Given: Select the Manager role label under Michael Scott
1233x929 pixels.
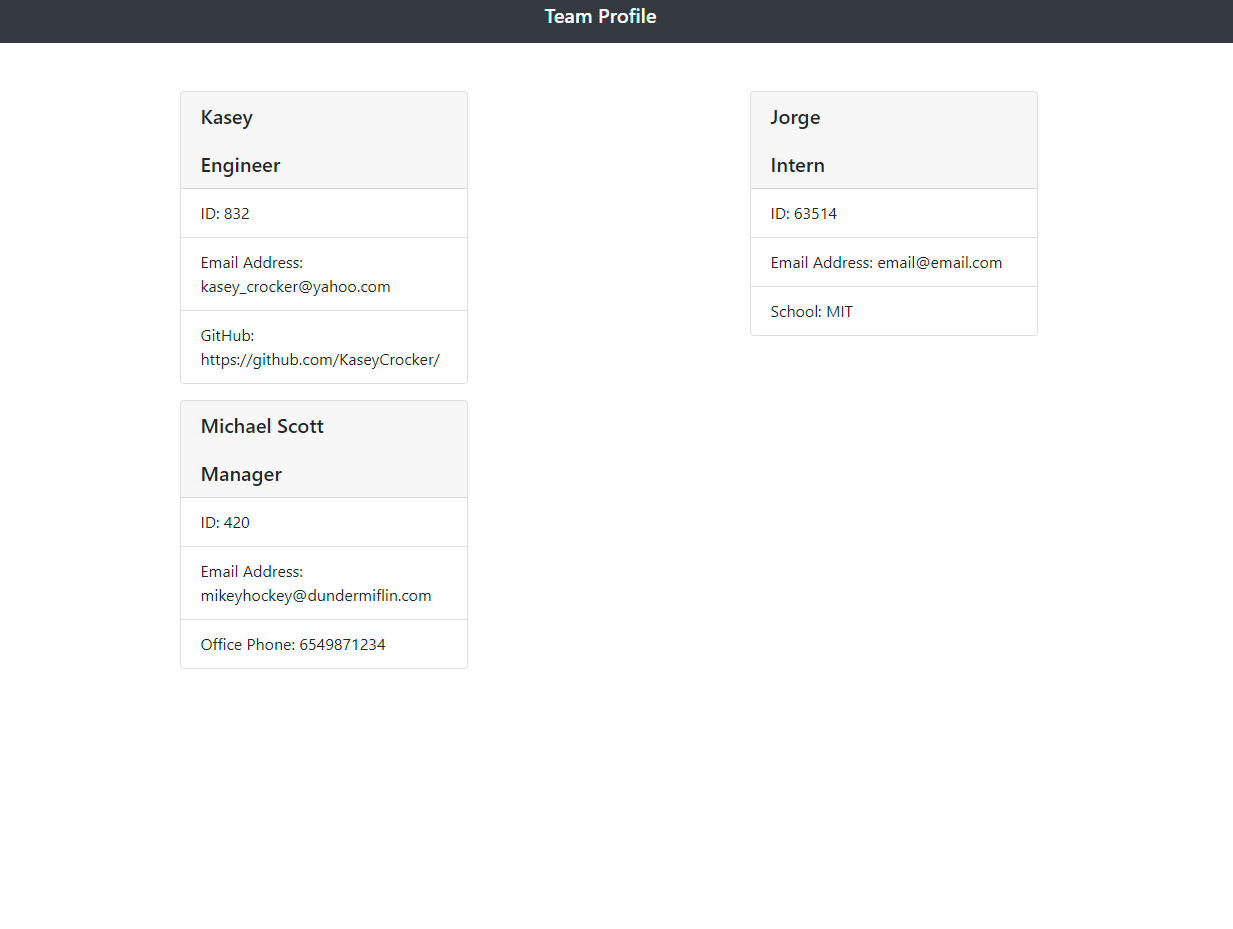Looking at the screenshot, I should (x=241, y=474).
